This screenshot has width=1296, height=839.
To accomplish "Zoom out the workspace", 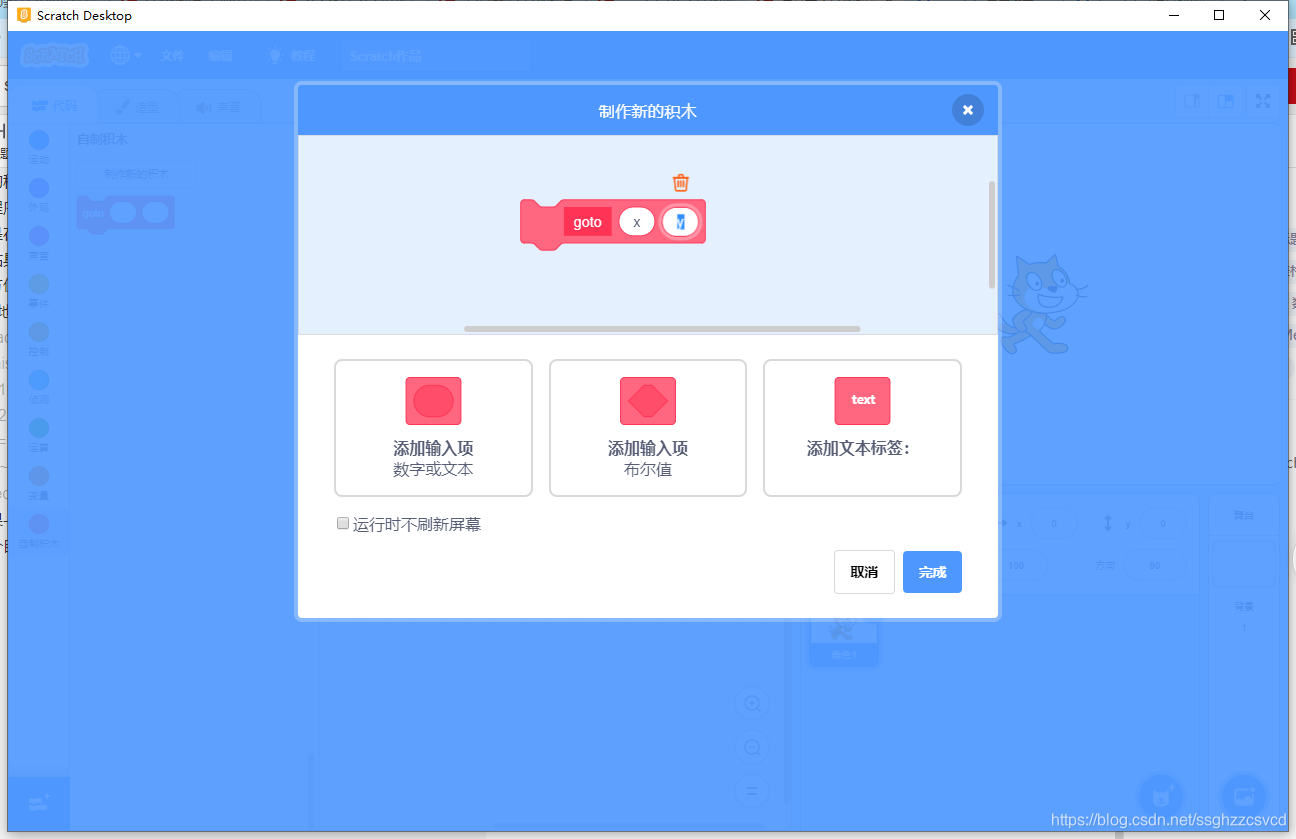I will point(752,747).
